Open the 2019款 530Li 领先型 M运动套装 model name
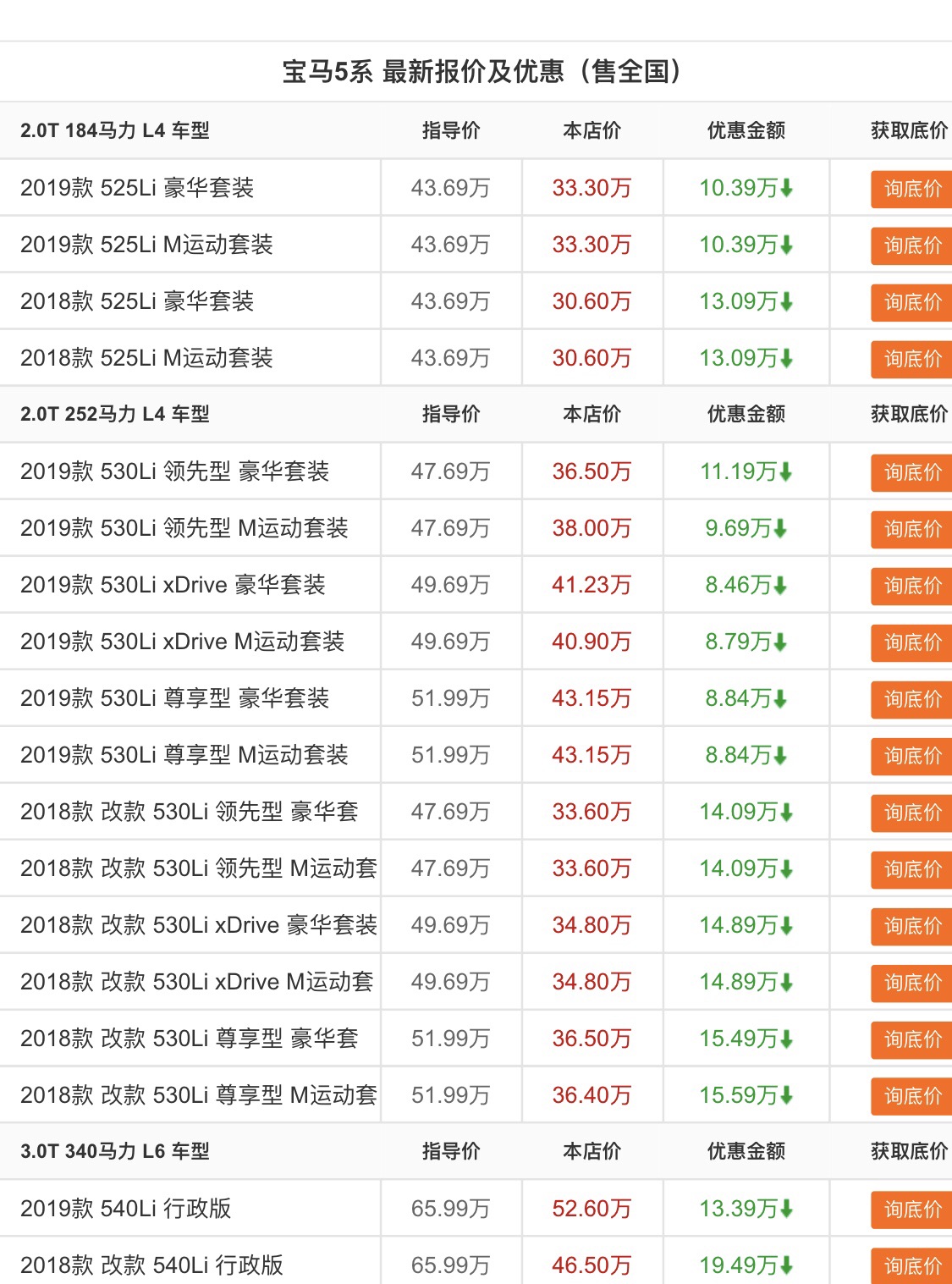This screenshot has height=1284, width=952. (184, 528)
